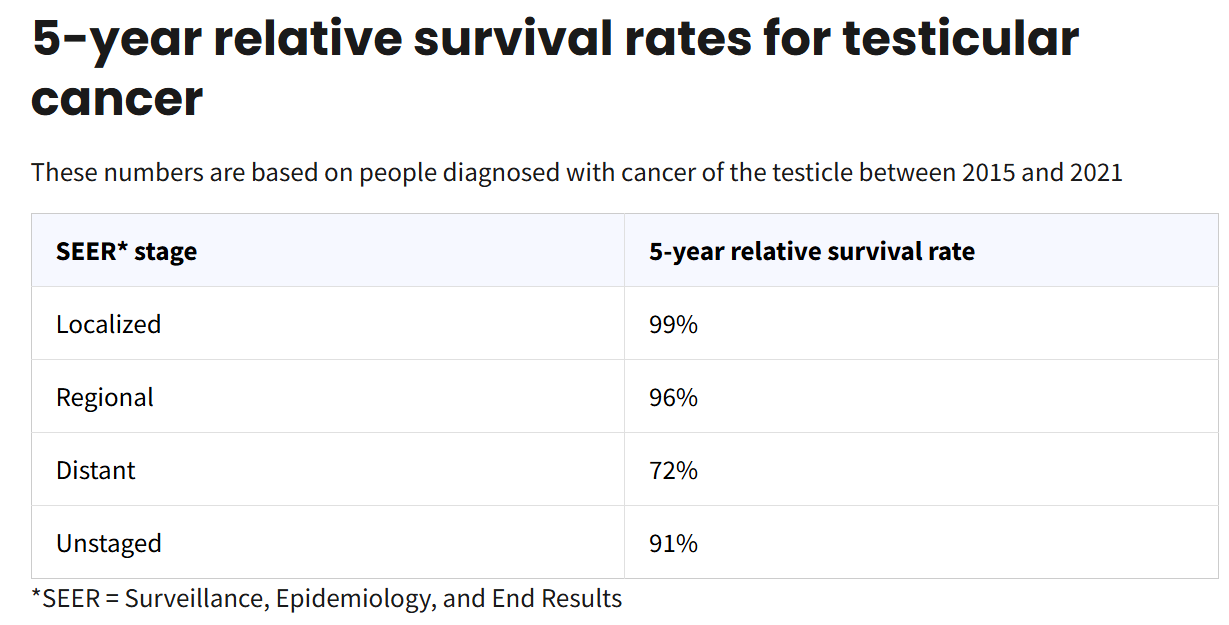Click the 72% survival rate value

click(x=673, y=470)
